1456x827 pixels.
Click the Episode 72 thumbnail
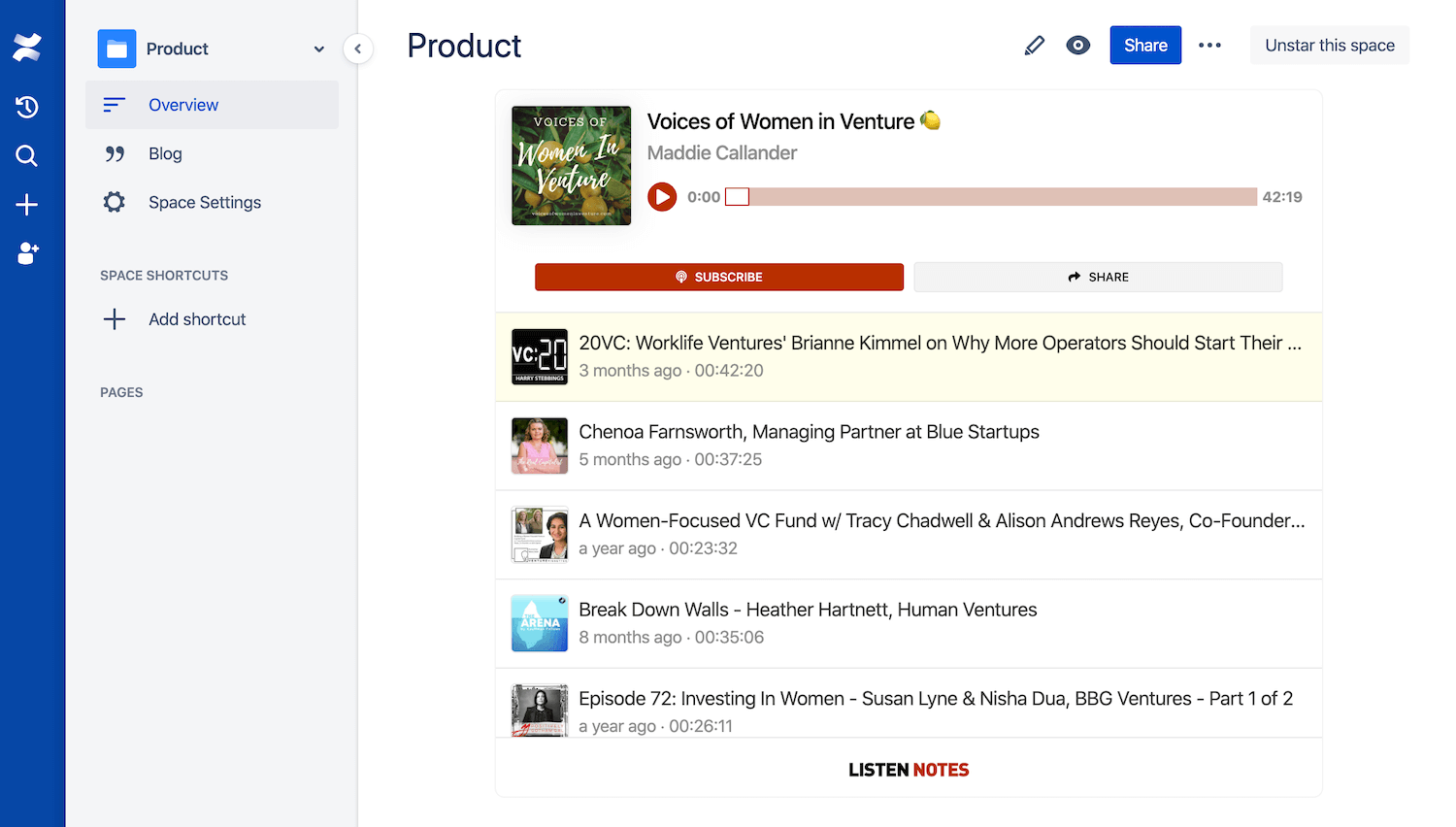point(540,711)
